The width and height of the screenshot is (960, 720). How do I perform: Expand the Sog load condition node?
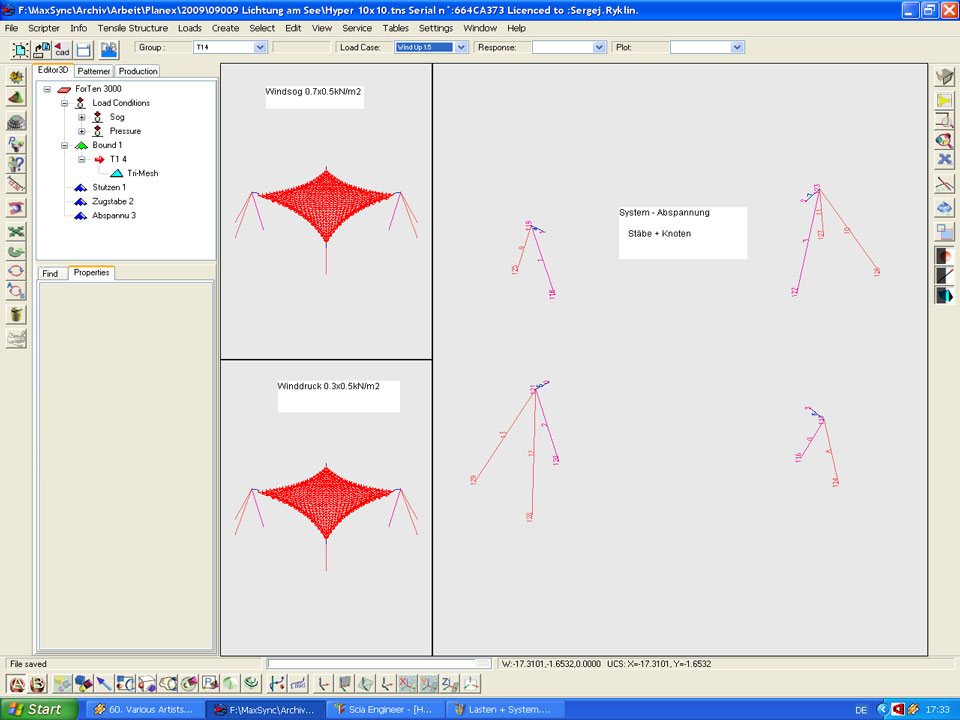(x=82, y=117)
